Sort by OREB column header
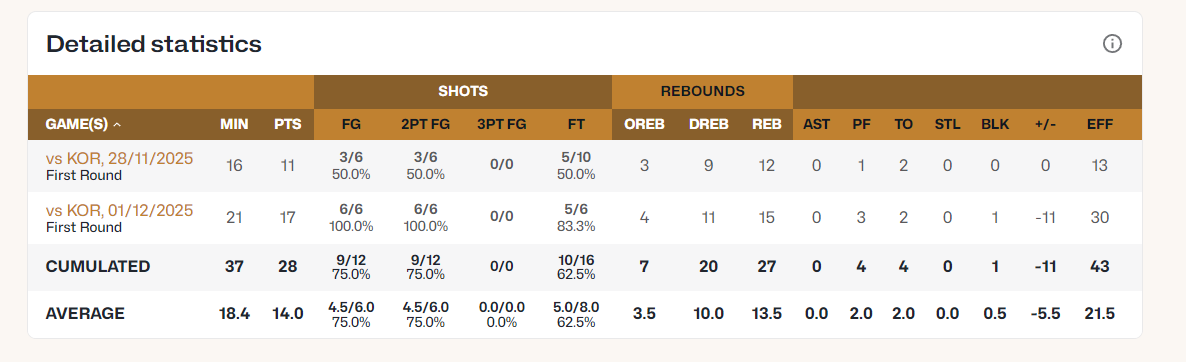This screenshot has height=362, width=1186. pos(644,124)
